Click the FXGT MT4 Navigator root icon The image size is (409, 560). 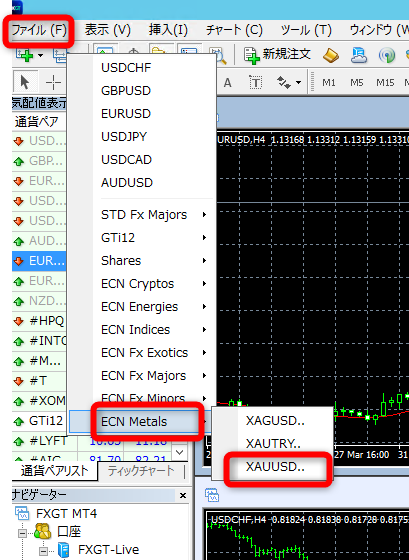click(x=22, y=514)
